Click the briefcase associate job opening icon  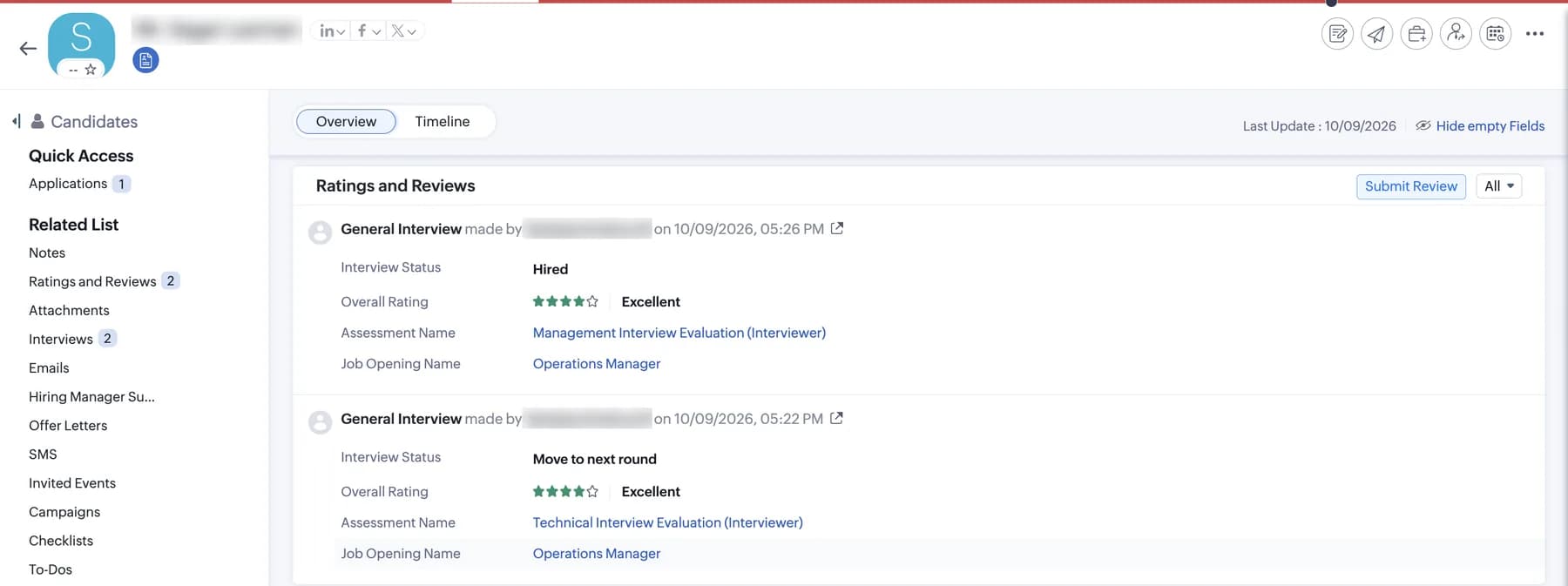tap(1416, 34)
